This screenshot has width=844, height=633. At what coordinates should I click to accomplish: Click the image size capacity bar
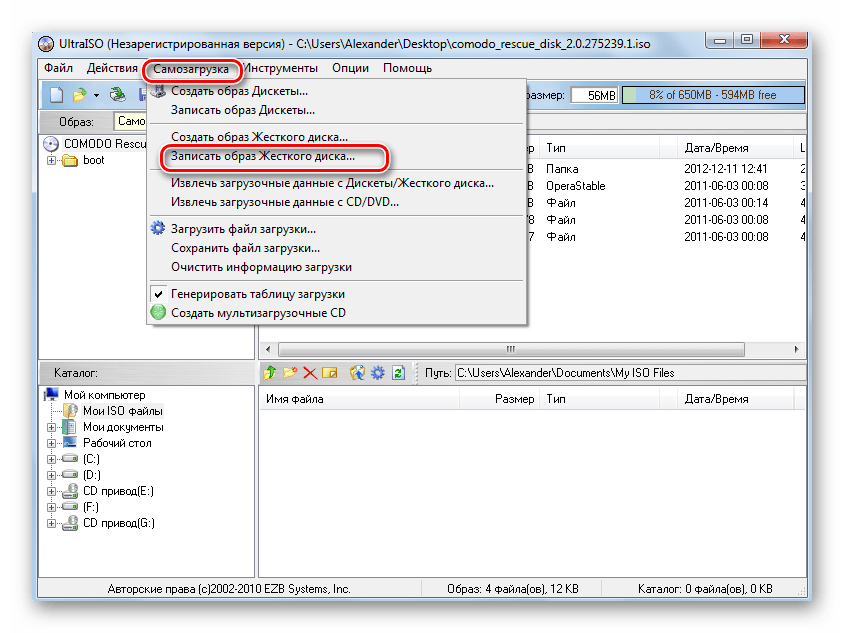[x=712, y=95]
